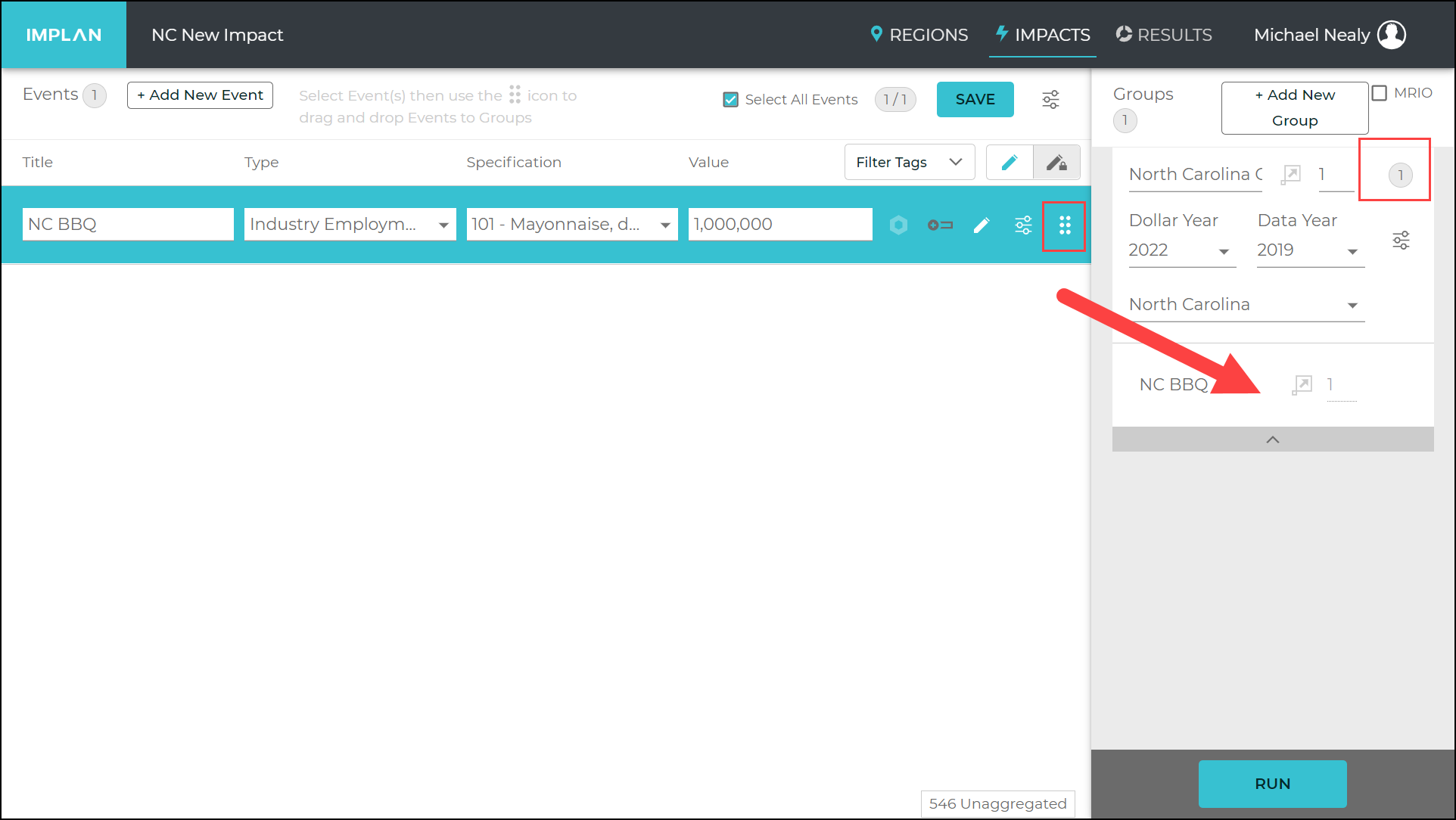Image resolution: width=1456 pixels, height=820 pixels.
Task: Click 546 Unaggregated label
Action: 997,803
